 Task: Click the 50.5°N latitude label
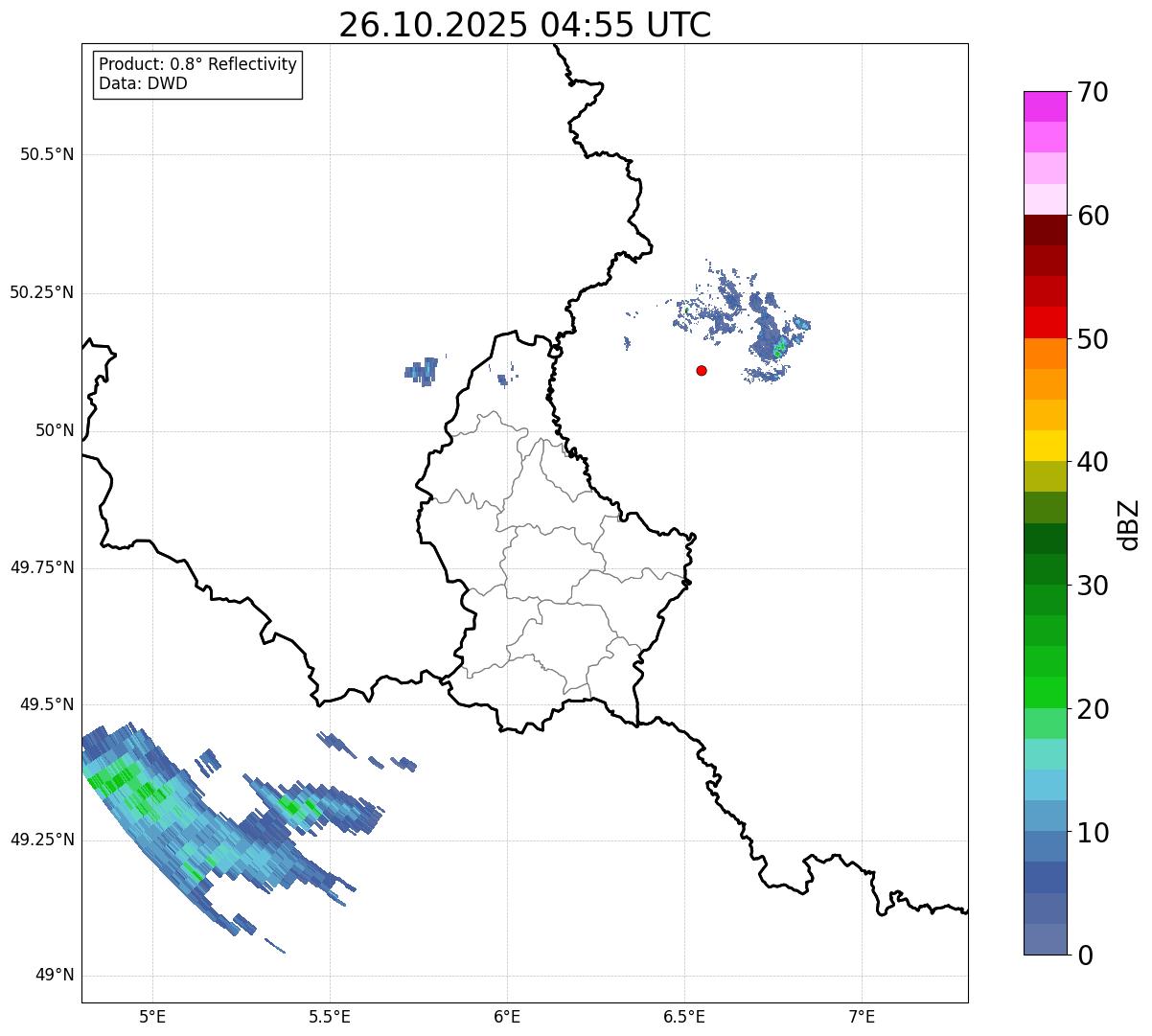[47, 154]
